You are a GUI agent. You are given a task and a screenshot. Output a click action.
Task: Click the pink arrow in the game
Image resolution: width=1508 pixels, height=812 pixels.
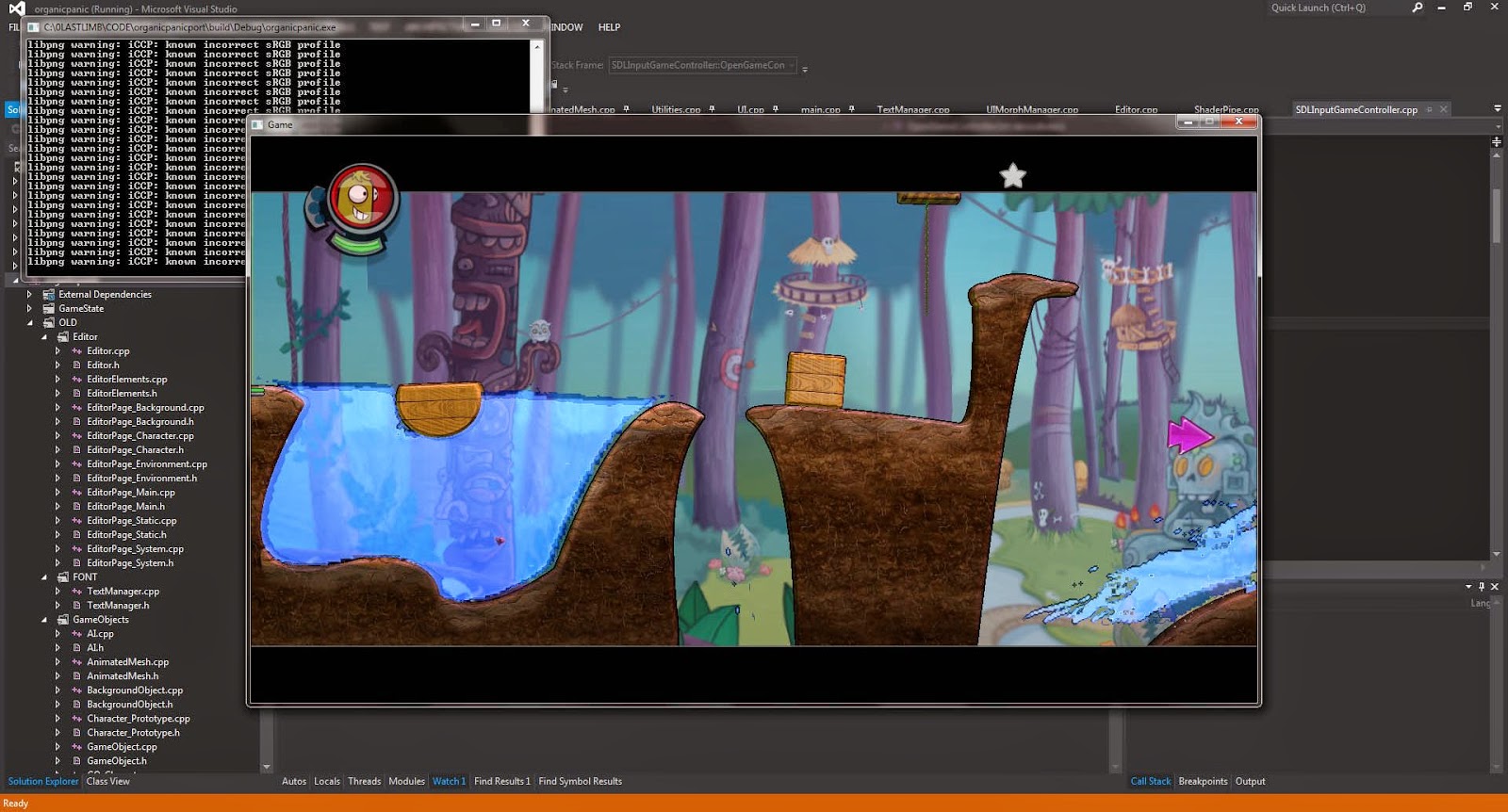[x=1188, y=436]
